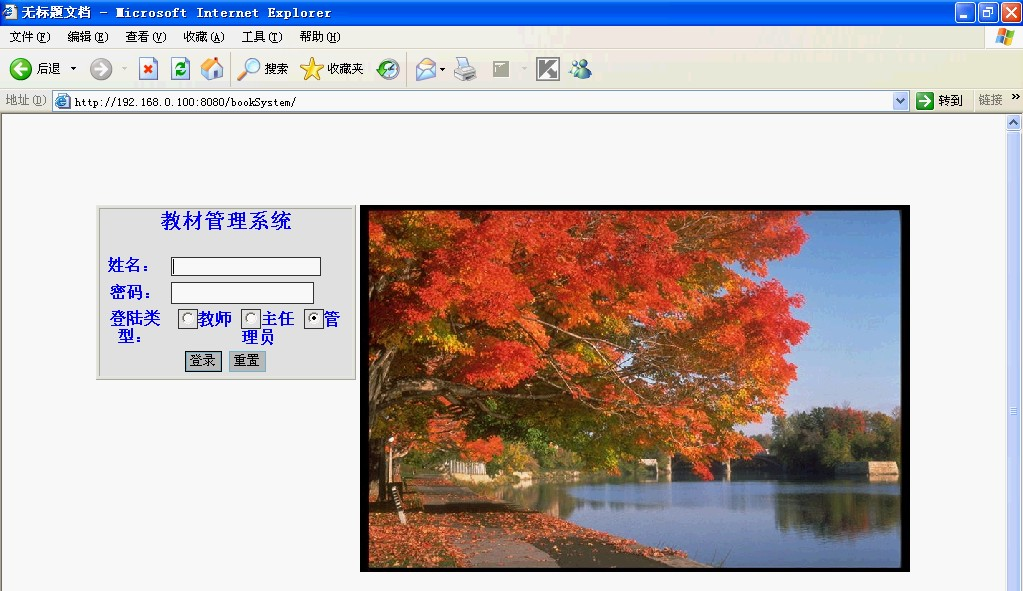Open the Messenger people icon

[x=580, y=69]
